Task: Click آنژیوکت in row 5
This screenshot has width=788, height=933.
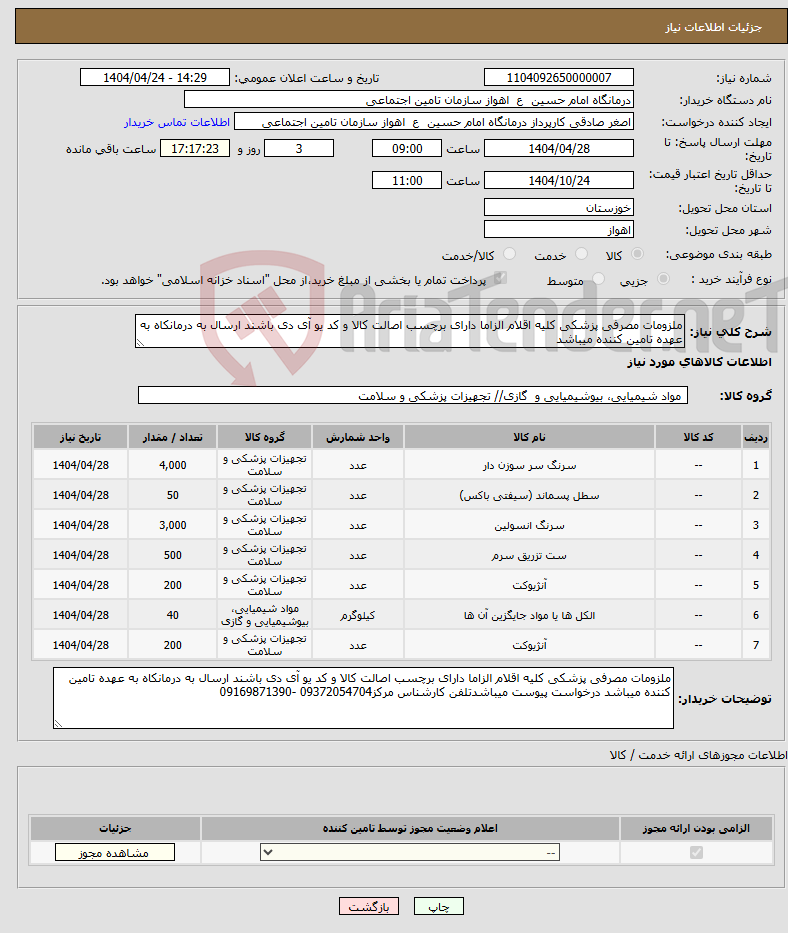Action: click(529, 586)
